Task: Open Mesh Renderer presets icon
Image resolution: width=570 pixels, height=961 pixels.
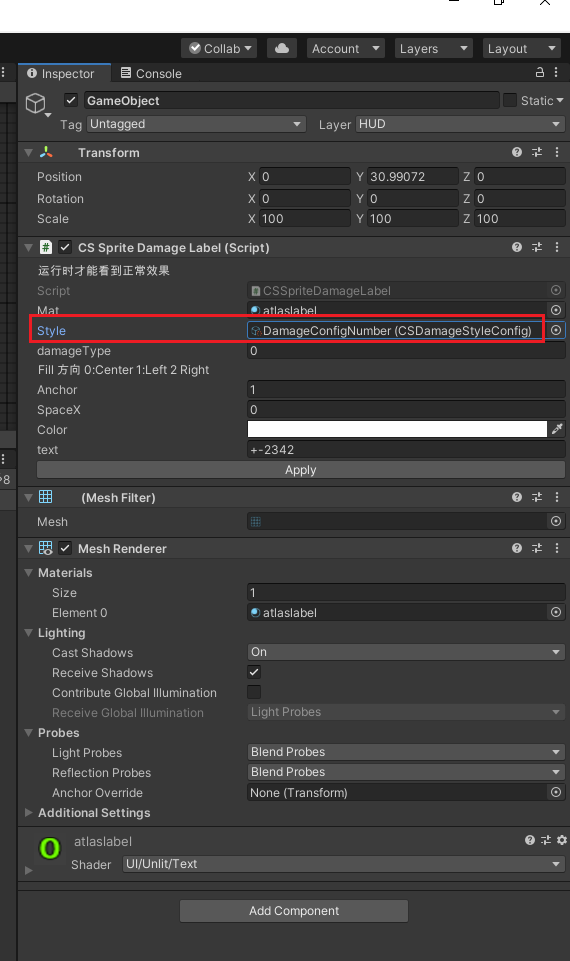Action: click(537, 548)
